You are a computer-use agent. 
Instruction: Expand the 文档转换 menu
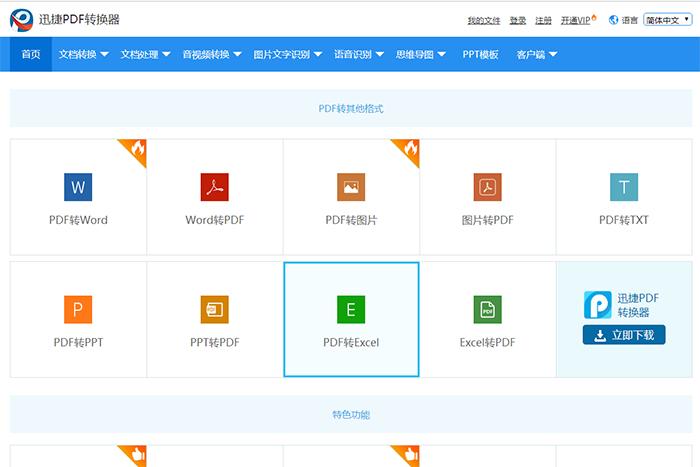pos(83,54)
